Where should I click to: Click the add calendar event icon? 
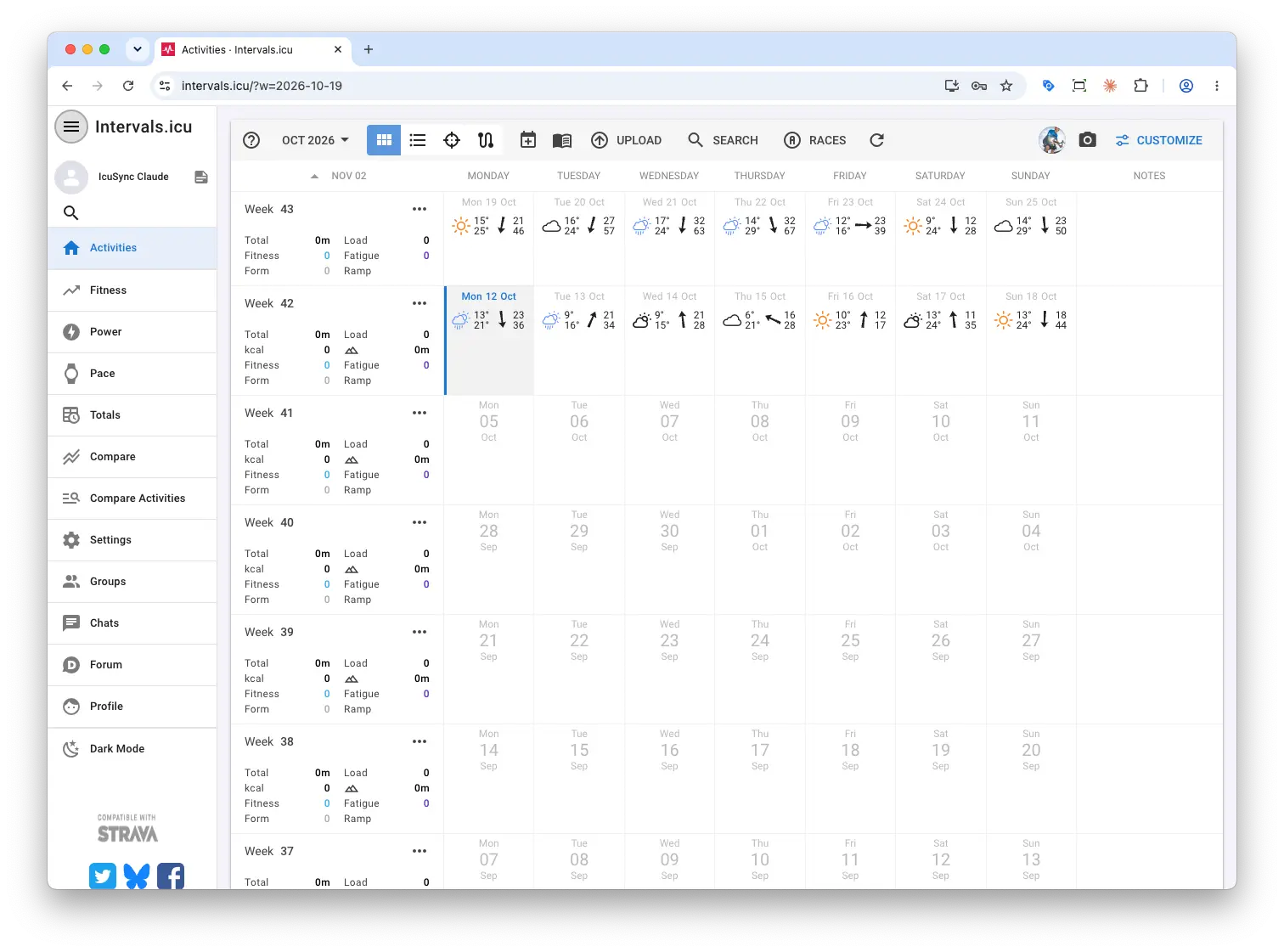pyautogui.click(x=528, y=140)
